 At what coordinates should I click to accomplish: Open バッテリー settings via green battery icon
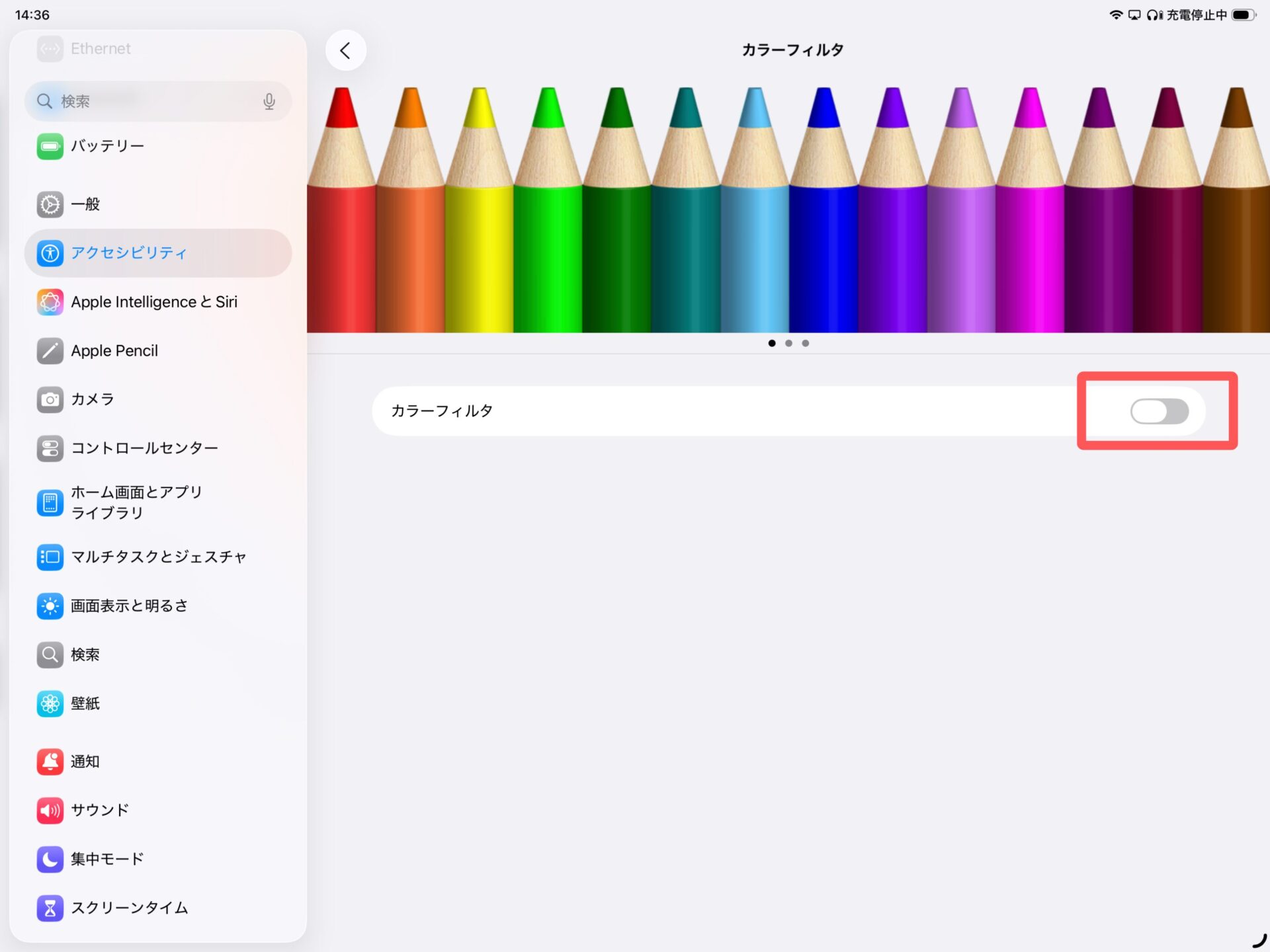50,146
